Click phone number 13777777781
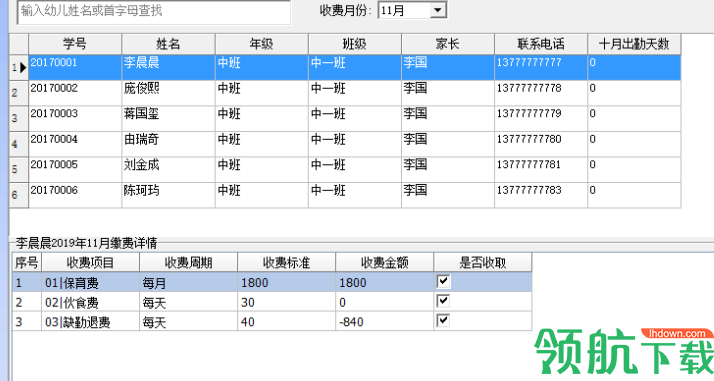The width and height of the screenshot is (714, 381). point(541,170)
